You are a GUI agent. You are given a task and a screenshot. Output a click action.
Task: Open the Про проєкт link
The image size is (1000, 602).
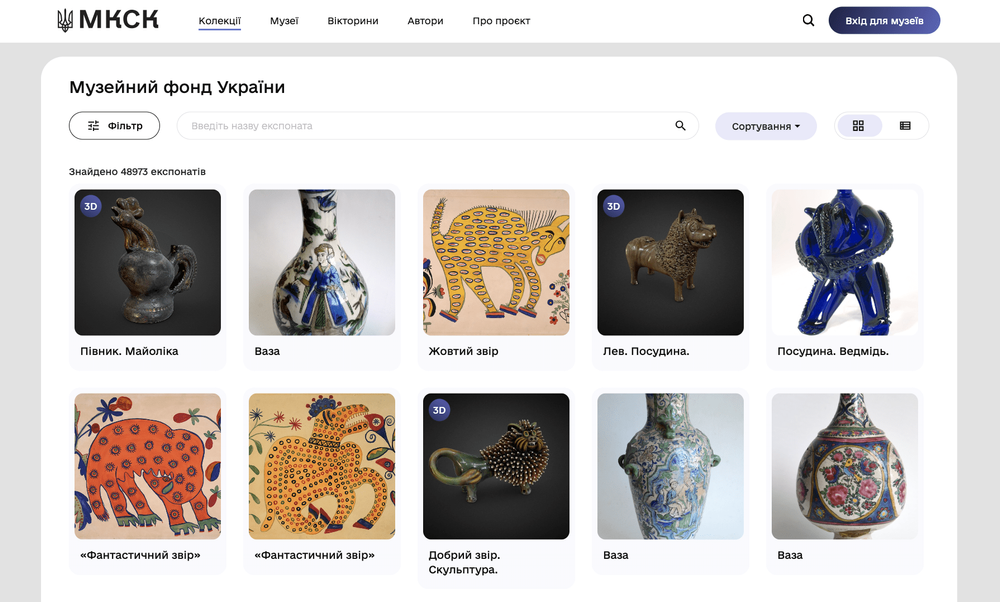(501, 20)
